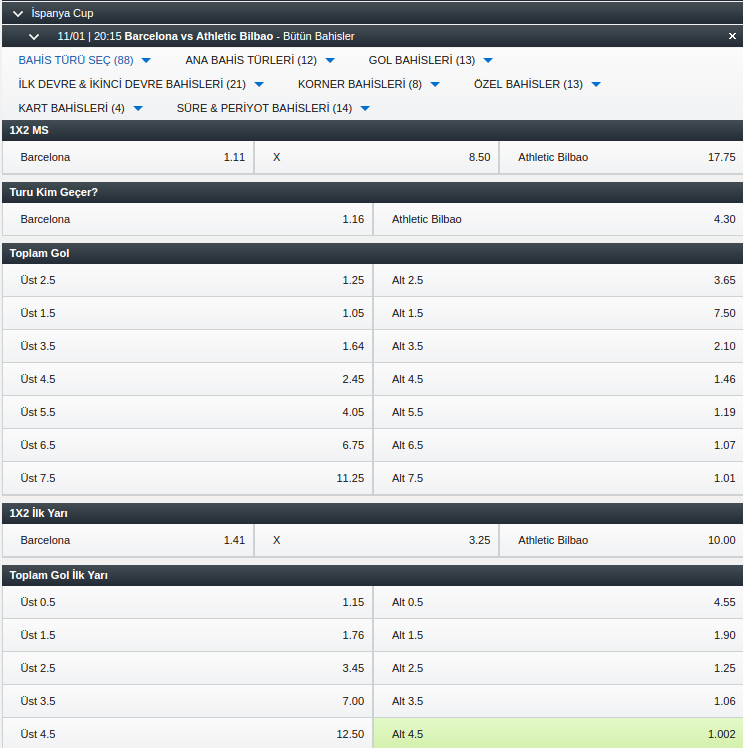
Task: Click highlighted Alt 4.5 at 1.002
Action: point(558,734)
